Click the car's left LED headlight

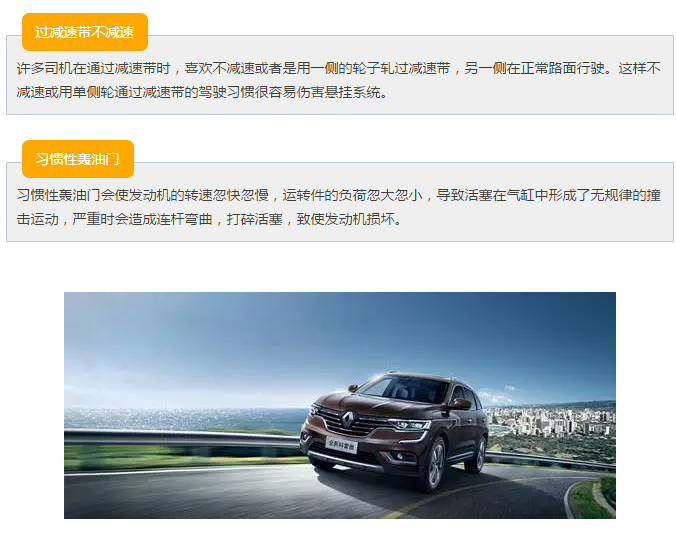pyautogui.click(x=409, y=425)
